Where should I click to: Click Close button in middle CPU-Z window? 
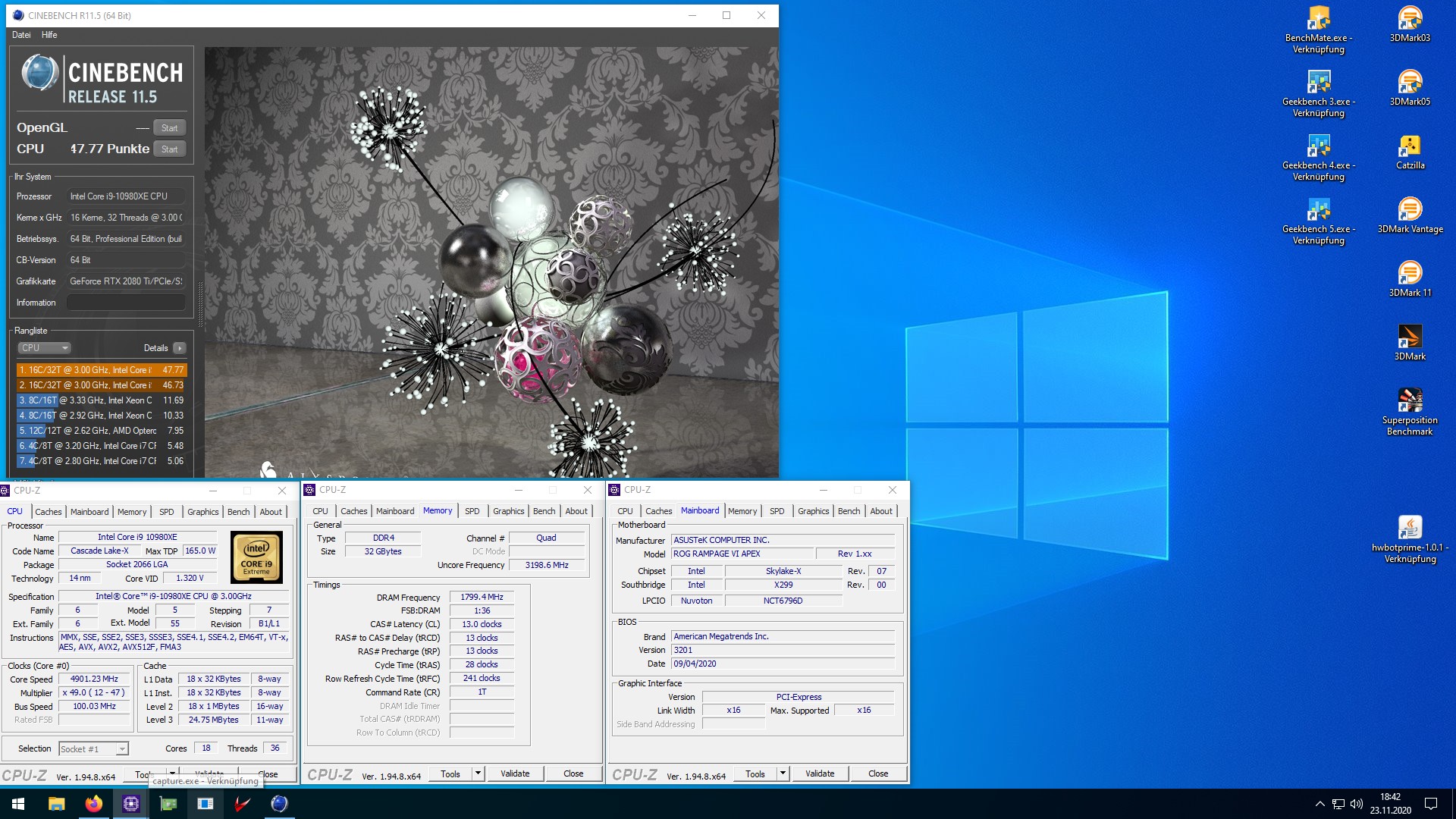(573, 774)
